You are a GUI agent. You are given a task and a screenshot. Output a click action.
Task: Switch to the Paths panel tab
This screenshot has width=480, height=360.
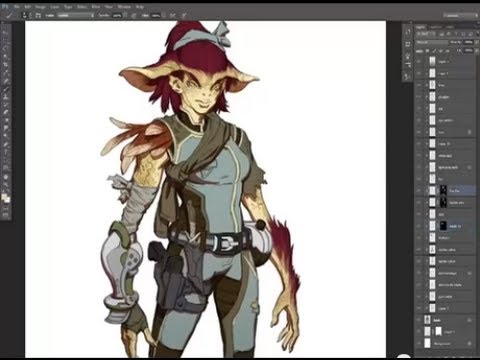pyautogui.click(x=450, y=27)
